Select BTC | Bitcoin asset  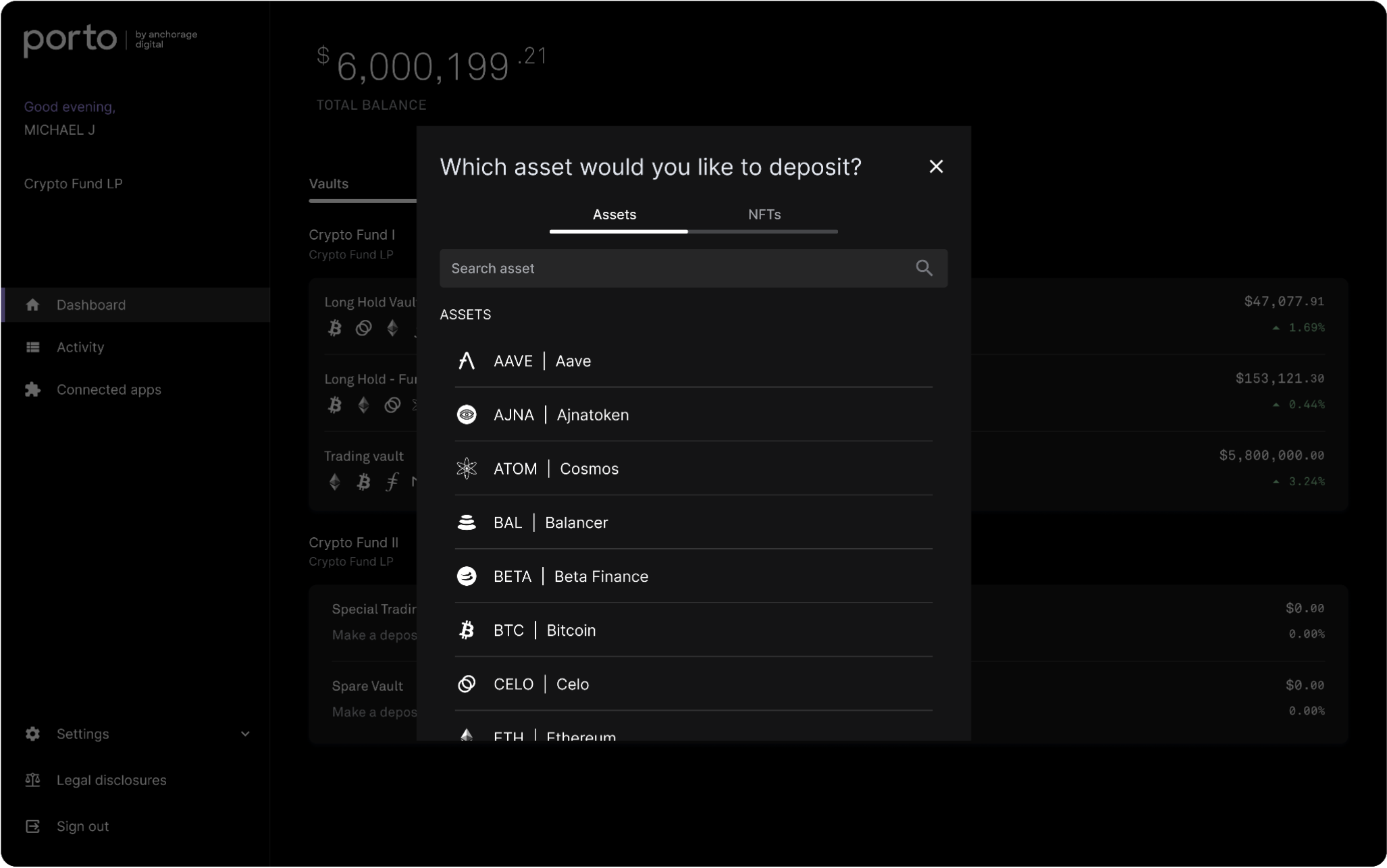(x=693, y=630)
